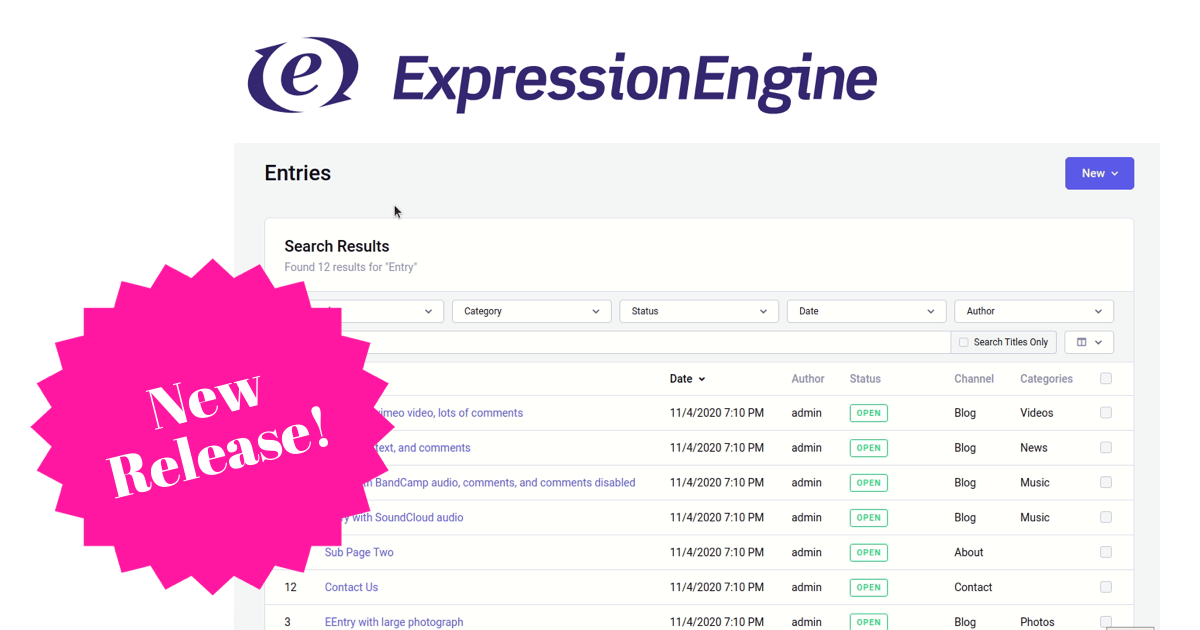The height and width of the screenshot is (630, 1200).
Task: Click OPEN status badge in Sub Page Two row
Action: click(868, 552)
